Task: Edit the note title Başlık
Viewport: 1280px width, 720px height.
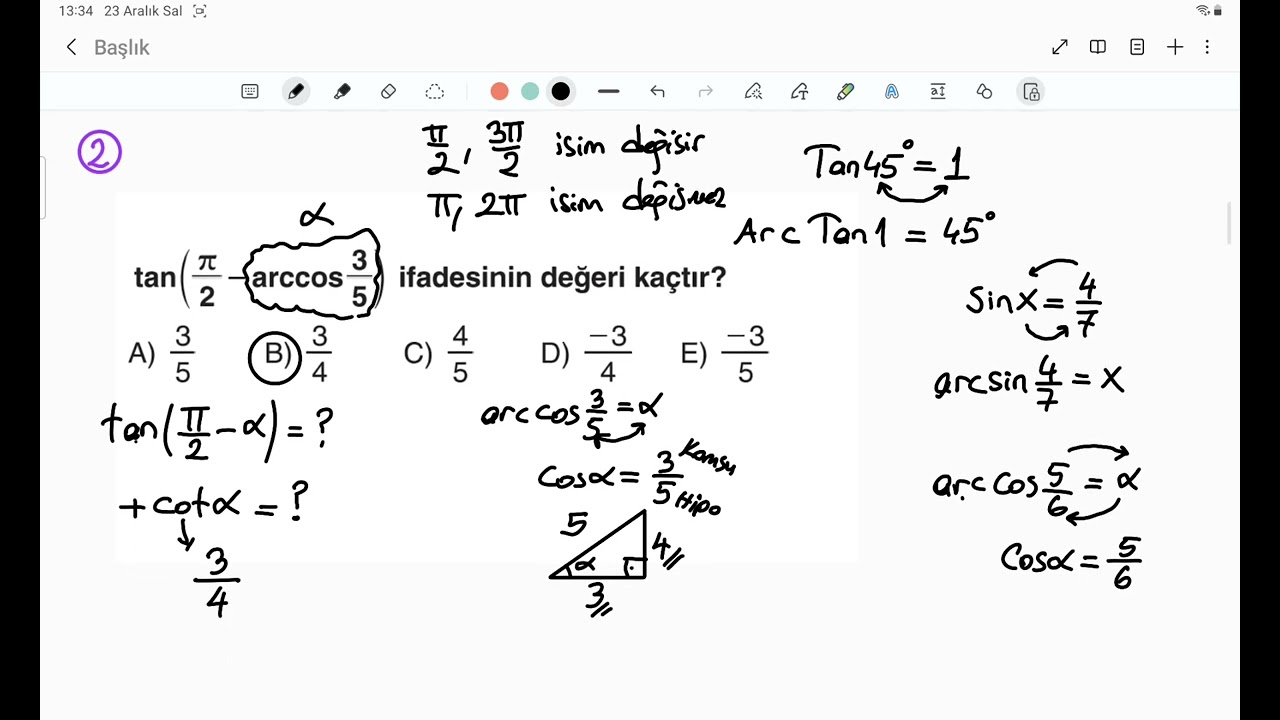Action: 122,47
